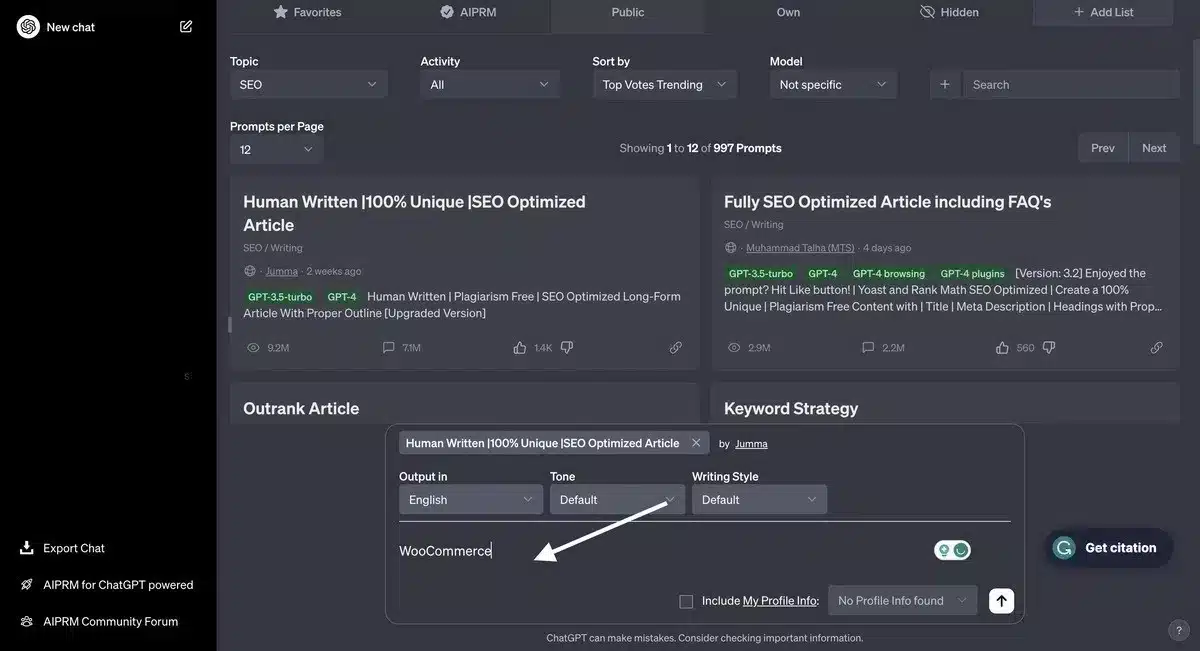
Task: Open the Sort by Top Votes Trending dropdown
Action: click(665, 85)
